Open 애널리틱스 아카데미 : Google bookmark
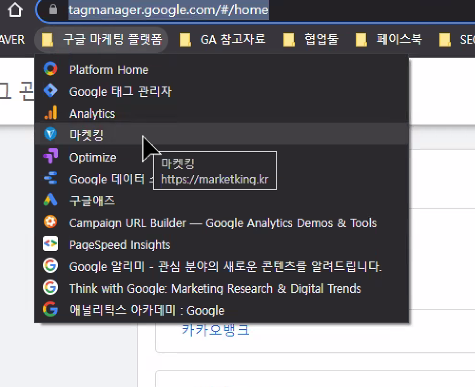This screenshot has width=475, height=387. click(221, 310)
